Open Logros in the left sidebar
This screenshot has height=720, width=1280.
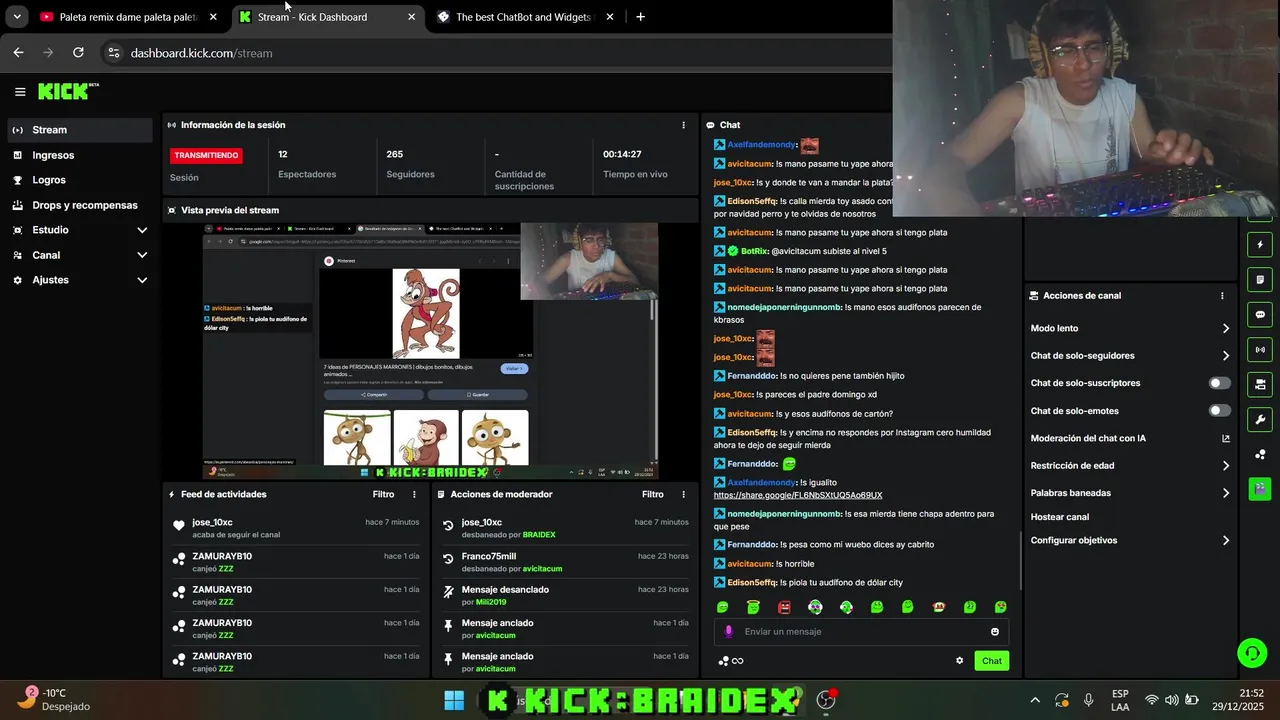click(x=80, y=180)
